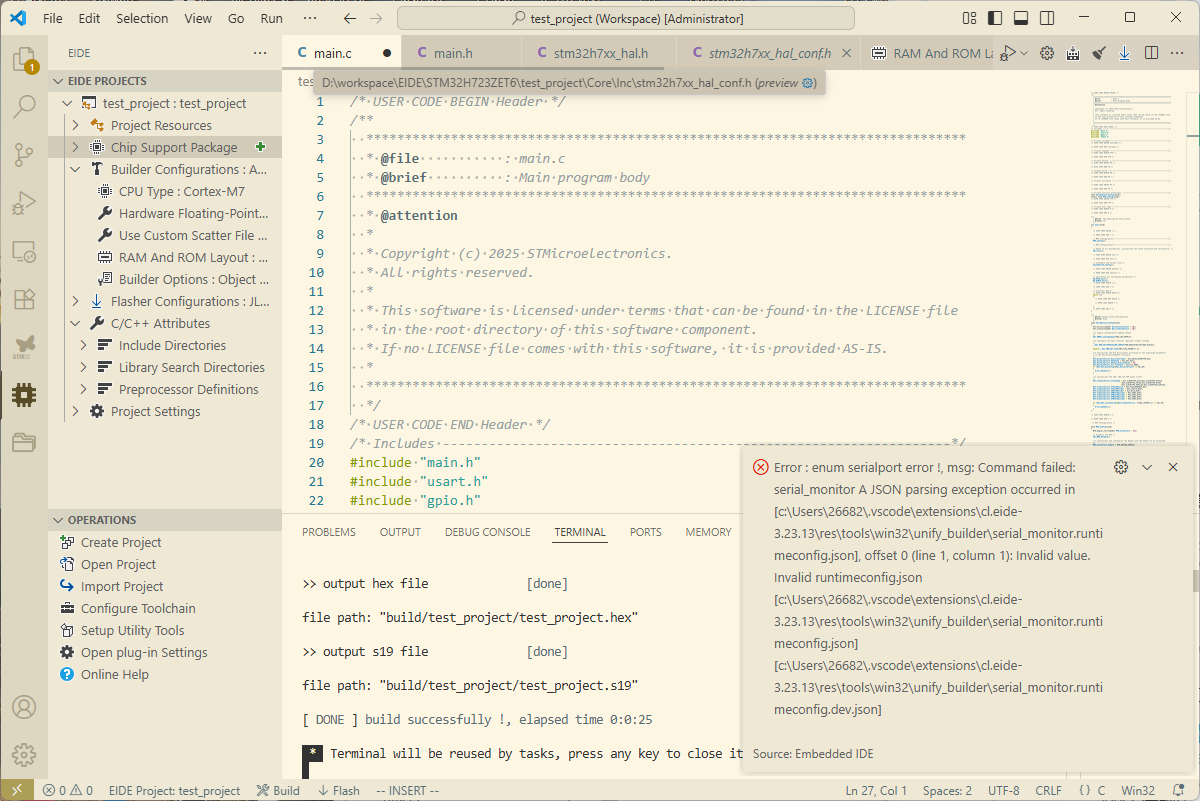
Task: Click CRLF line ending in status bar
Action: 1049,790
